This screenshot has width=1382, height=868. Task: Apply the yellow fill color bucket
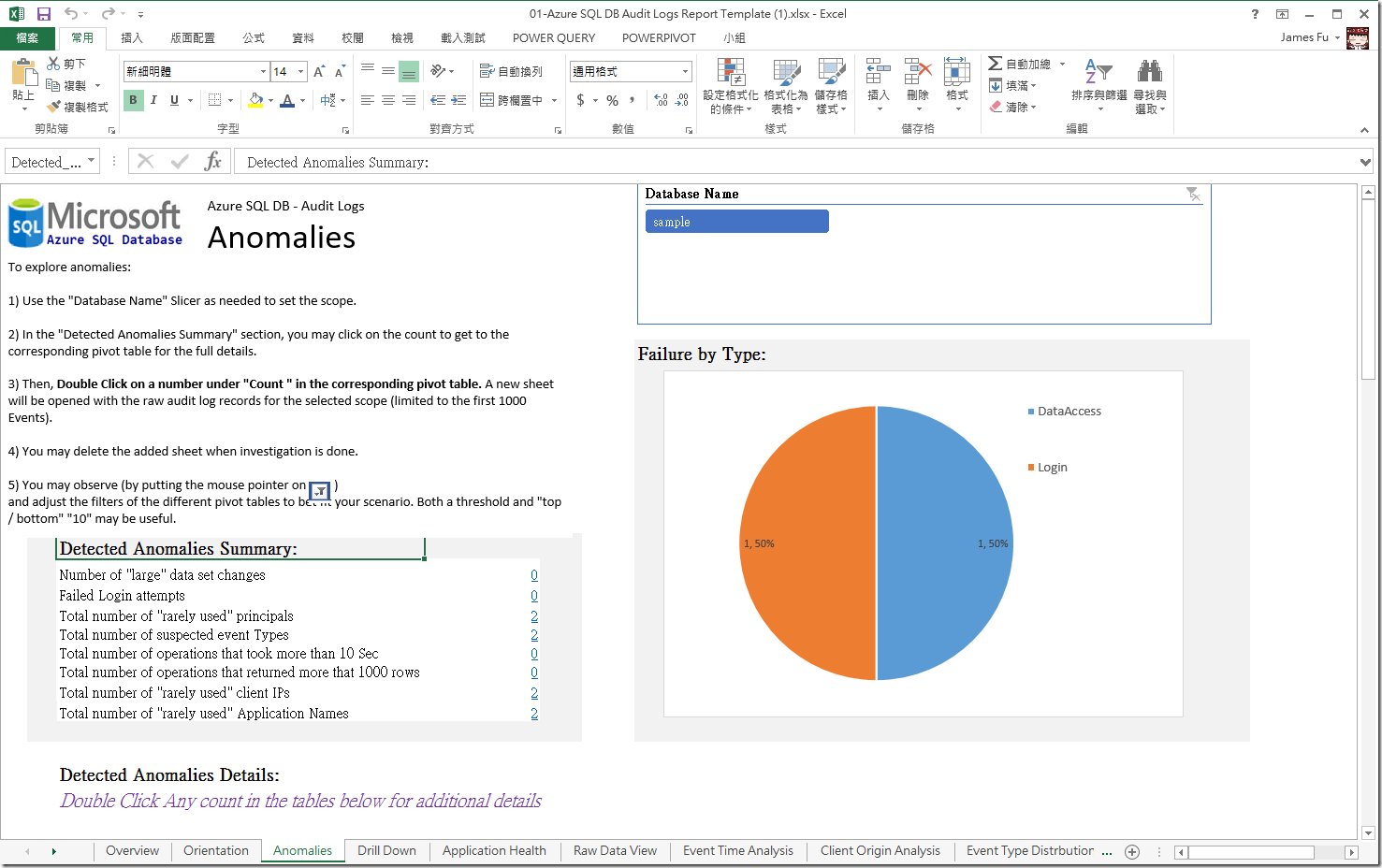coord(255,100)
